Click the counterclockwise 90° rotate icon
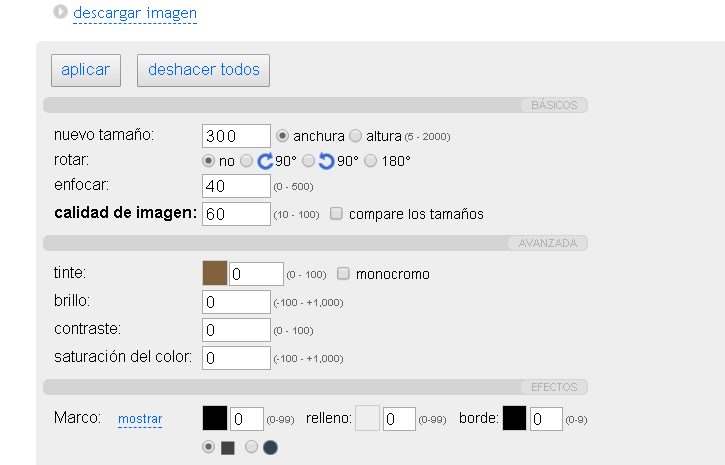The width and height of the screenshot is (725, 465). tap(326, 161)
